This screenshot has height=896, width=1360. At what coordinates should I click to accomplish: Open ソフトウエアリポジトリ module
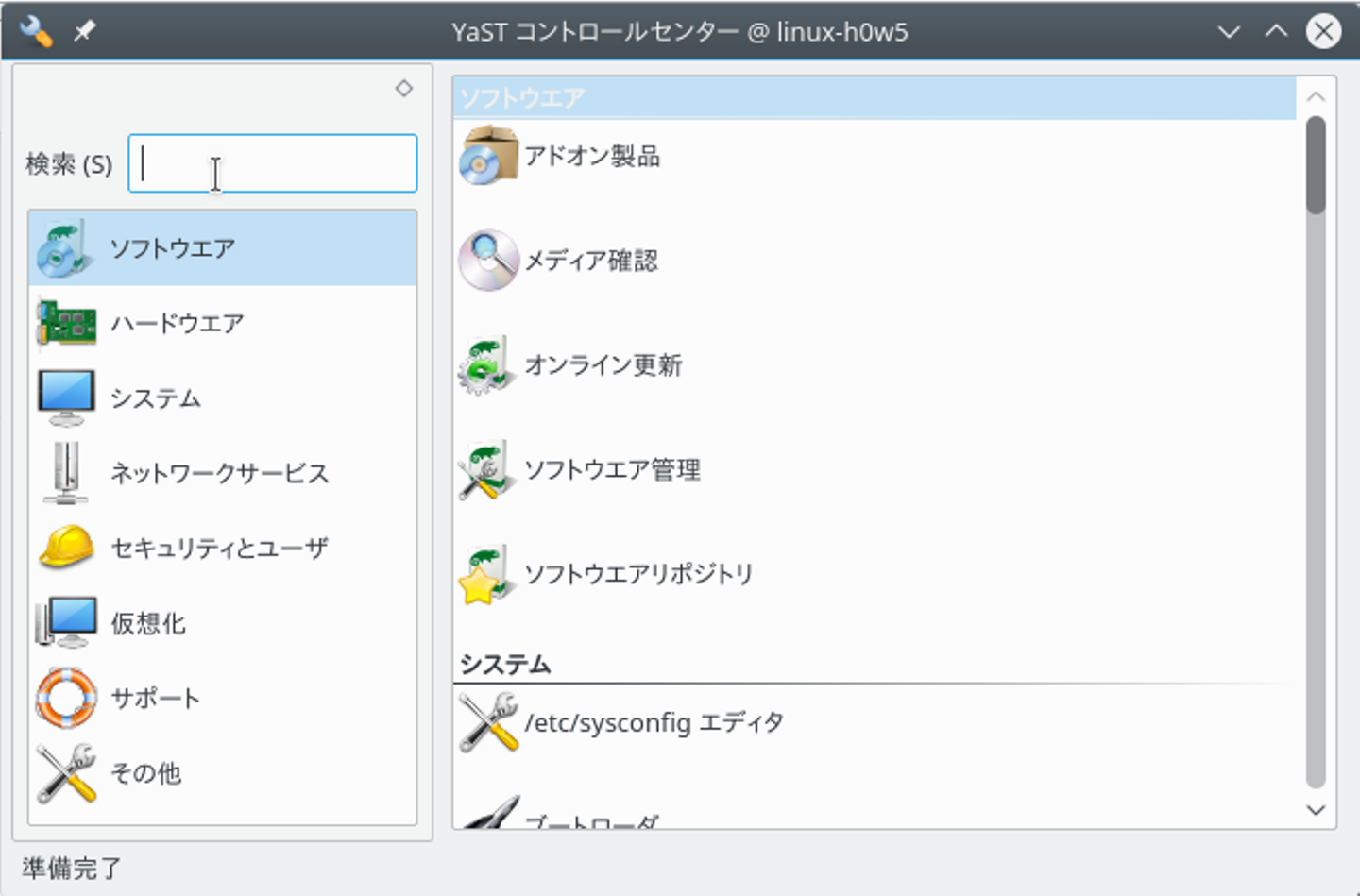[639, 574]
